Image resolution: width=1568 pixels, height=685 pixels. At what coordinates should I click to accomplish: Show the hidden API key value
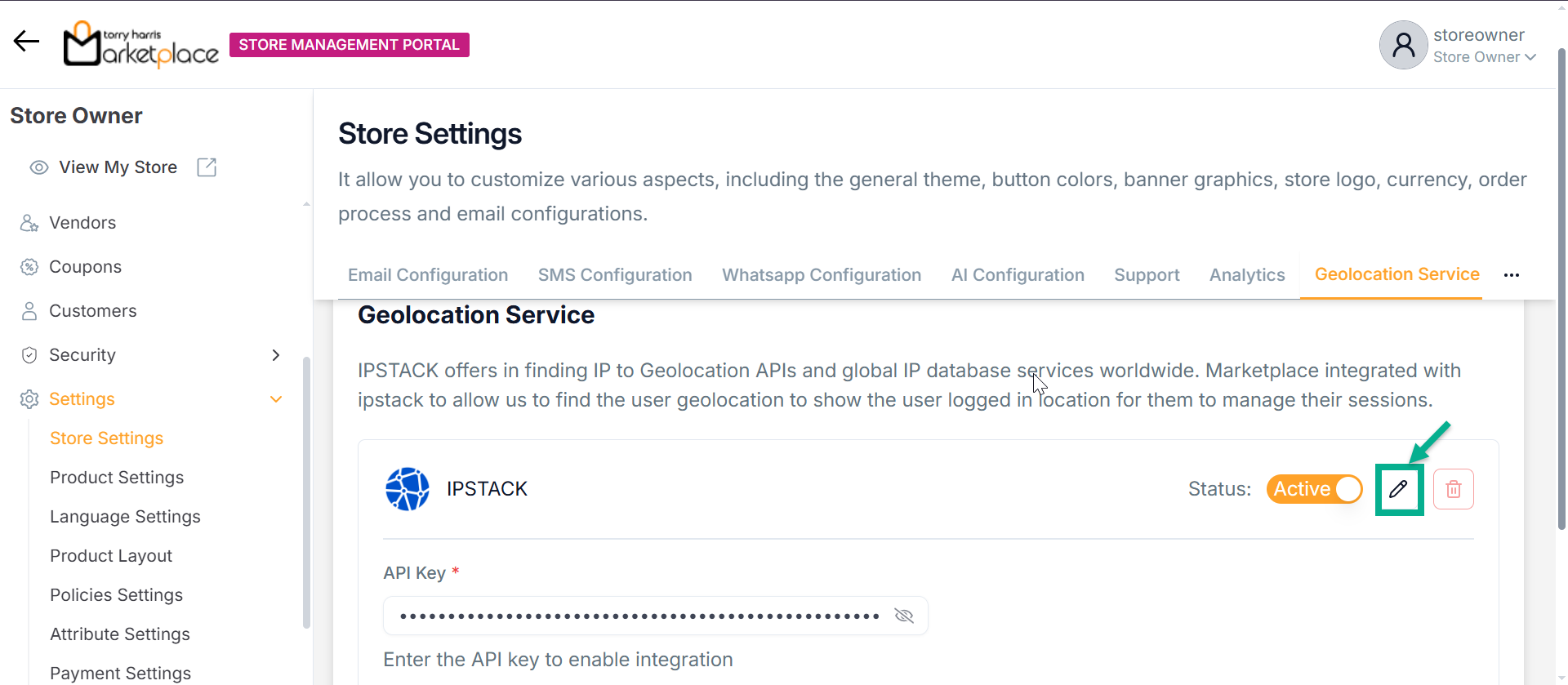903,616
